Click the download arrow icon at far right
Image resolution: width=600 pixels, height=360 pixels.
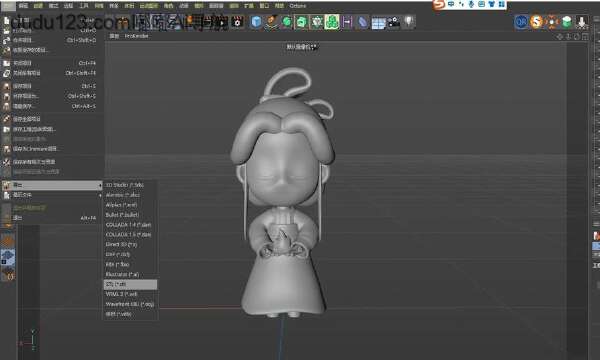(581, 22)
